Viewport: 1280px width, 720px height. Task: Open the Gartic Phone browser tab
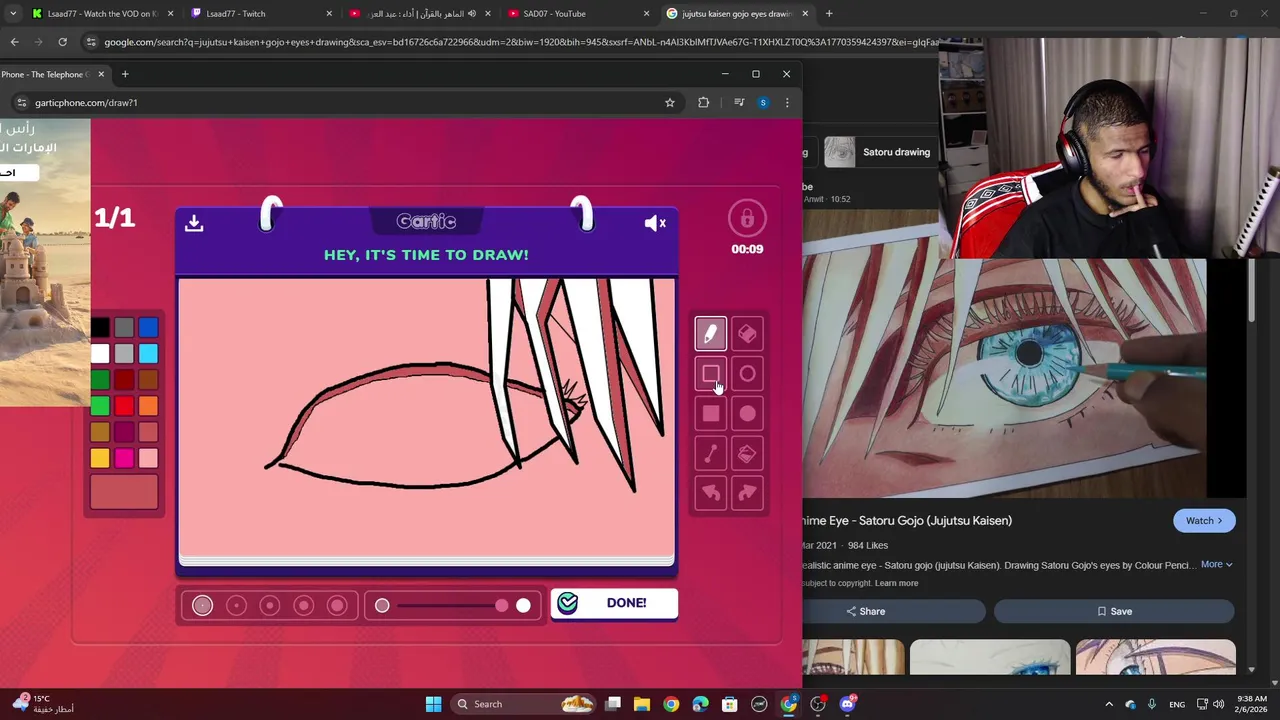[54, 74]
